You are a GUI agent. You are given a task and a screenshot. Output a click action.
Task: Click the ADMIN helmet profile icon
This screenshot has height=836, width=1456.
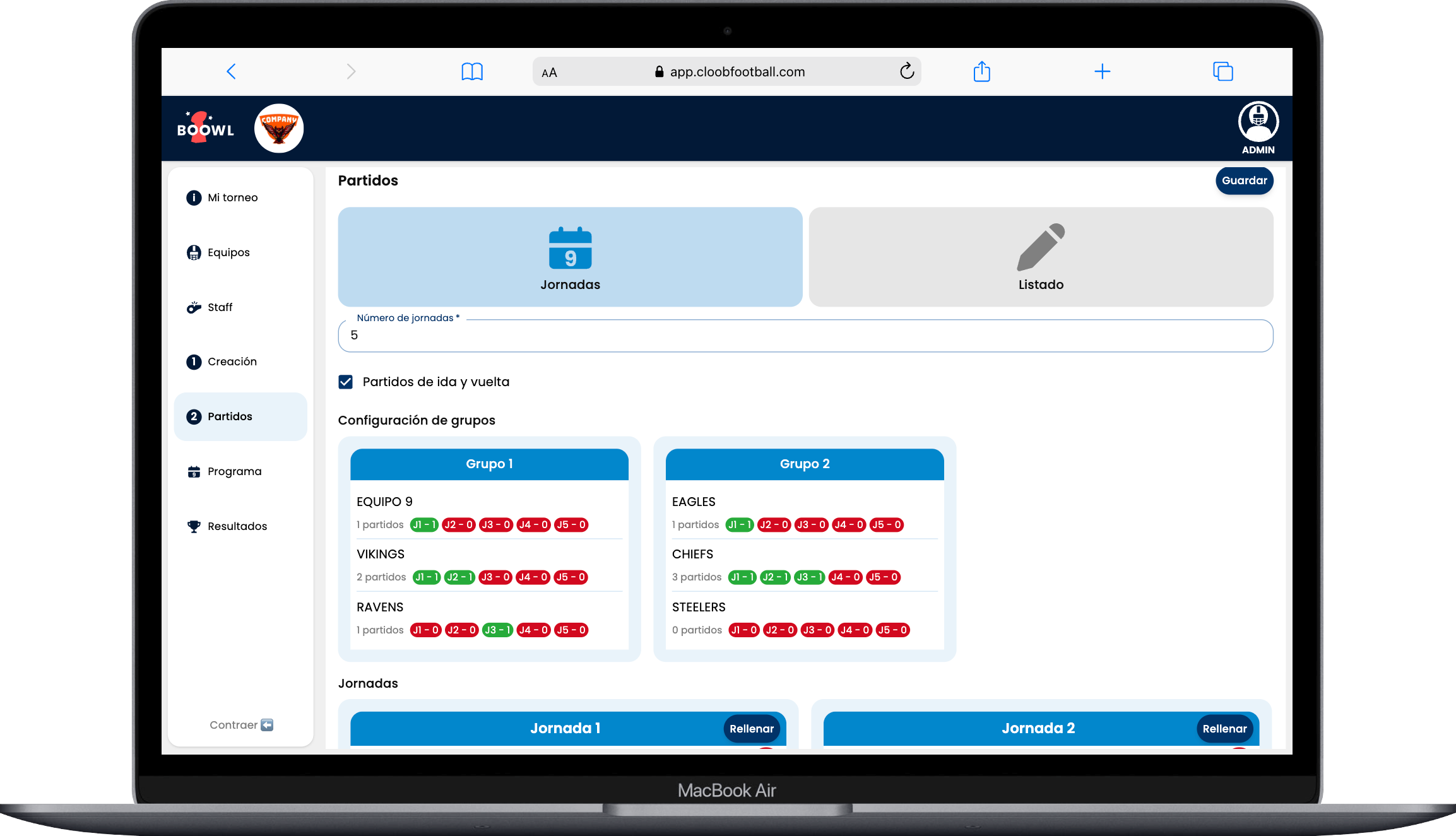1258,122
